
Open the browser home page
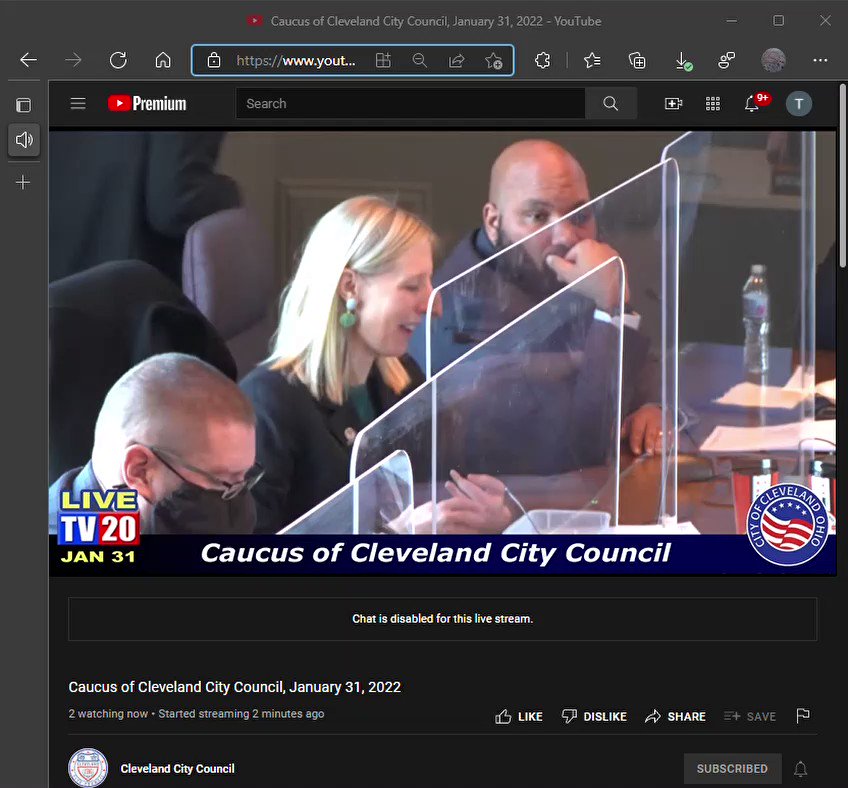coord(163,60)
